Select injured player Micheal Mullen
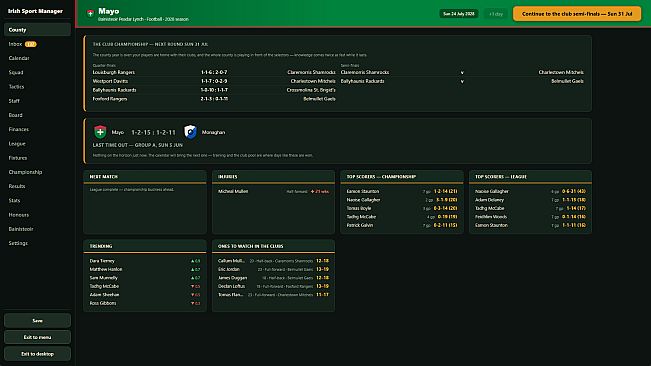 tap(233, 192)
